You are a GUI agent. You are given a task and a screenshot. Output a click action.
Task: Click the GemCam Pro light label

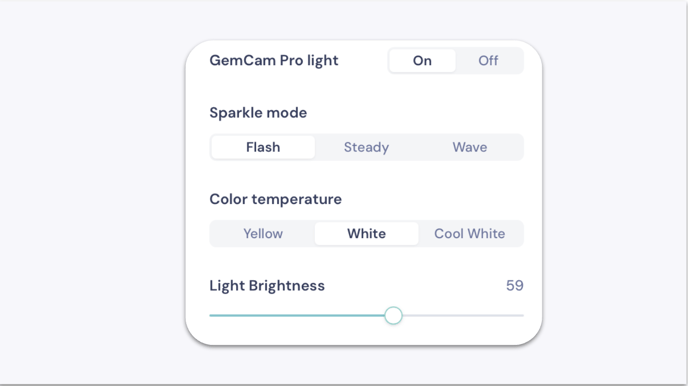pyautogui.click(x=274, y=60)
